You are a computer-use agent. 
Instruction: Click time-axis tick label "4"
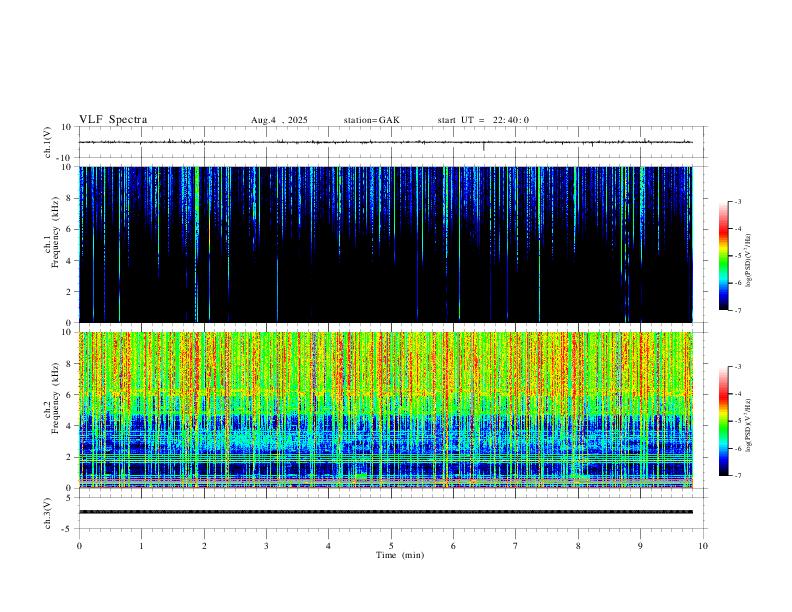328,546
